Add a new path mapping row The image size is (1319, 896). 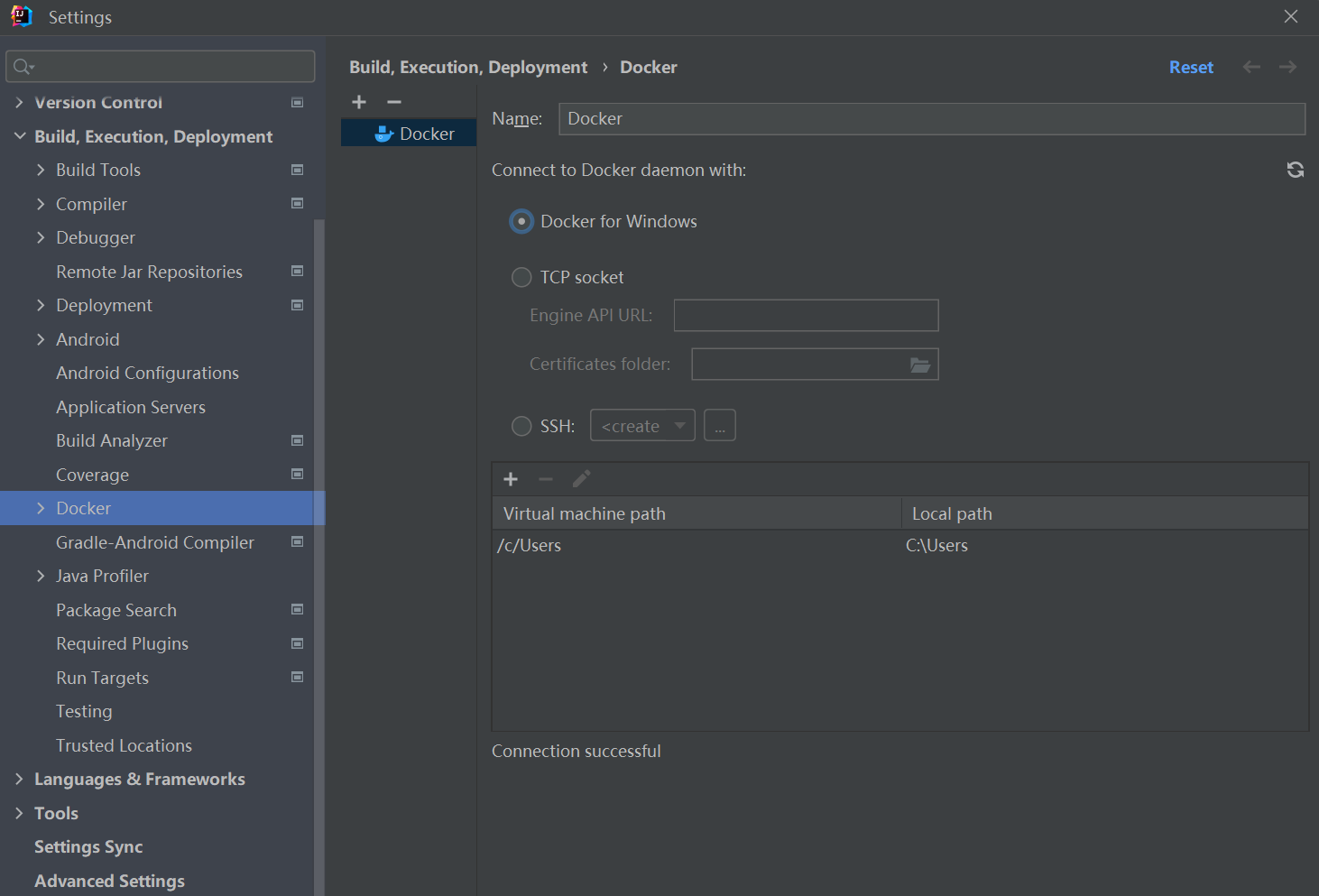[x=511, y=479]
